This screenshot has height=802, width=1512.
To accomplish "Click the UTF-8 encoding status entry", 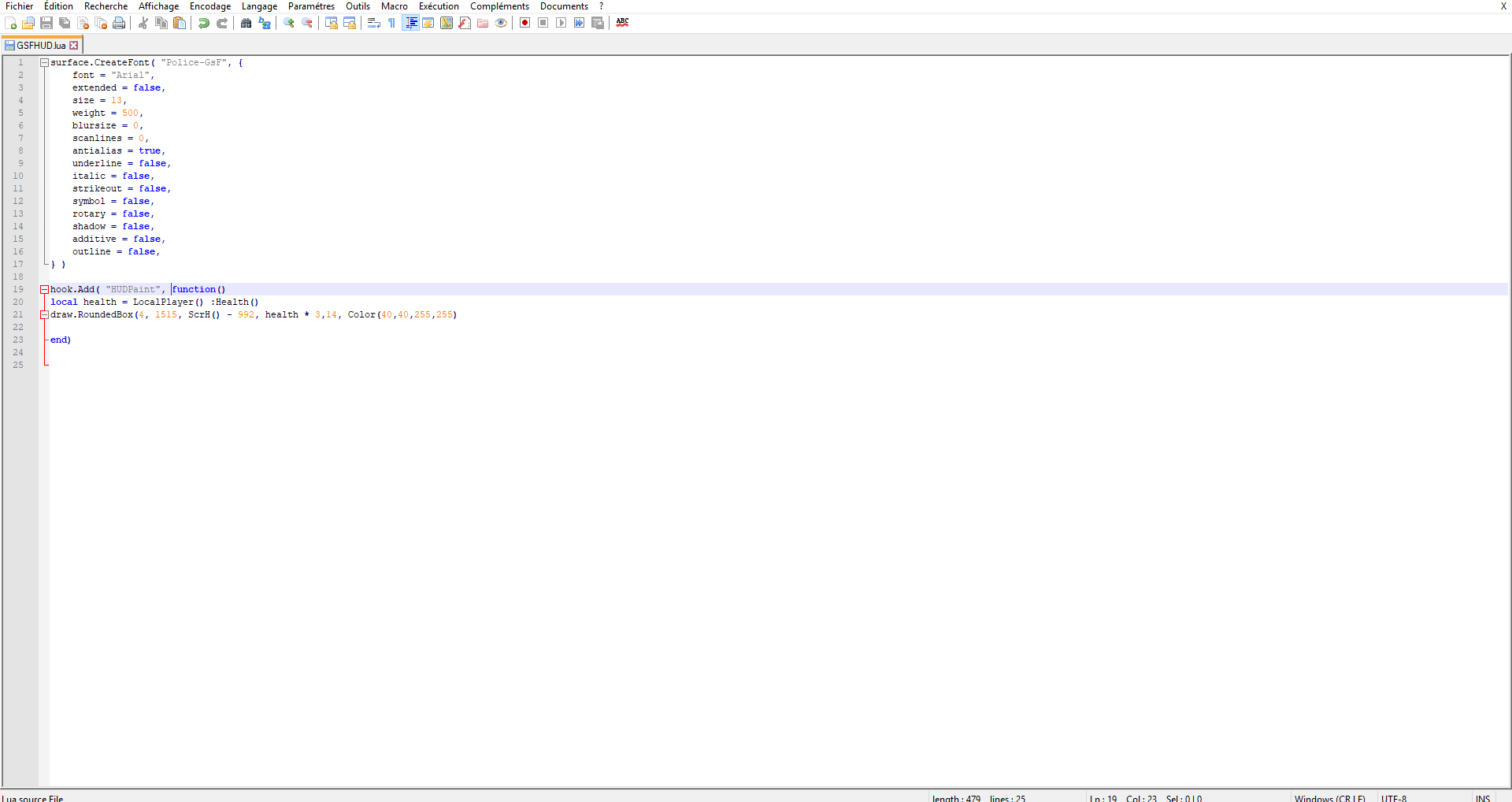I will (1394, 797).
